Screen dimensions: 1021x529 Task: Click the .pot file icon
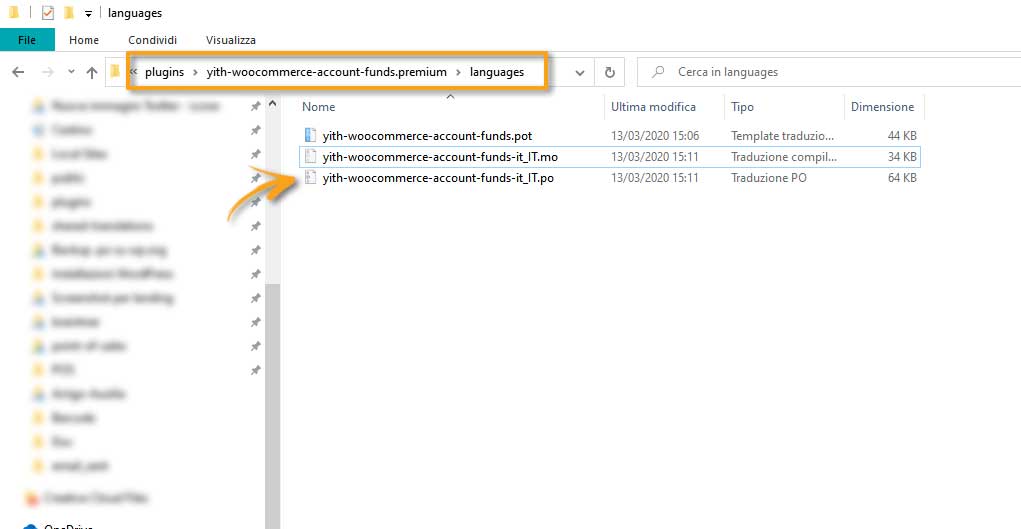(x=310, y=136)
